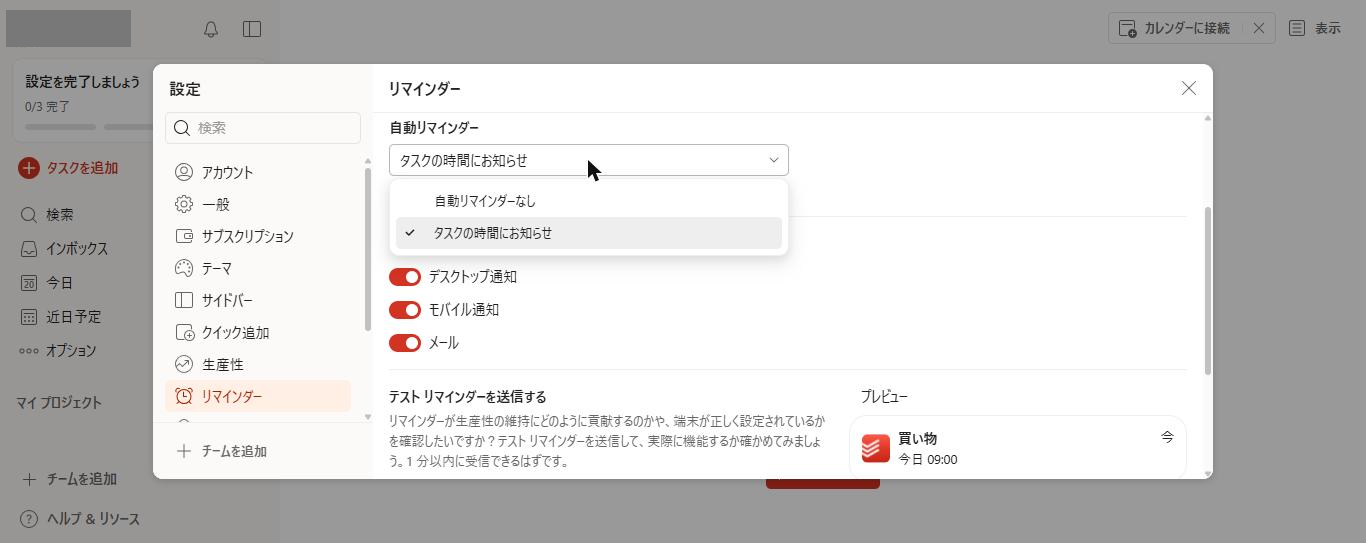The image size is (1366, 543).
Task: Click the 0/3 完了 progress text
Action: point(47,106)
